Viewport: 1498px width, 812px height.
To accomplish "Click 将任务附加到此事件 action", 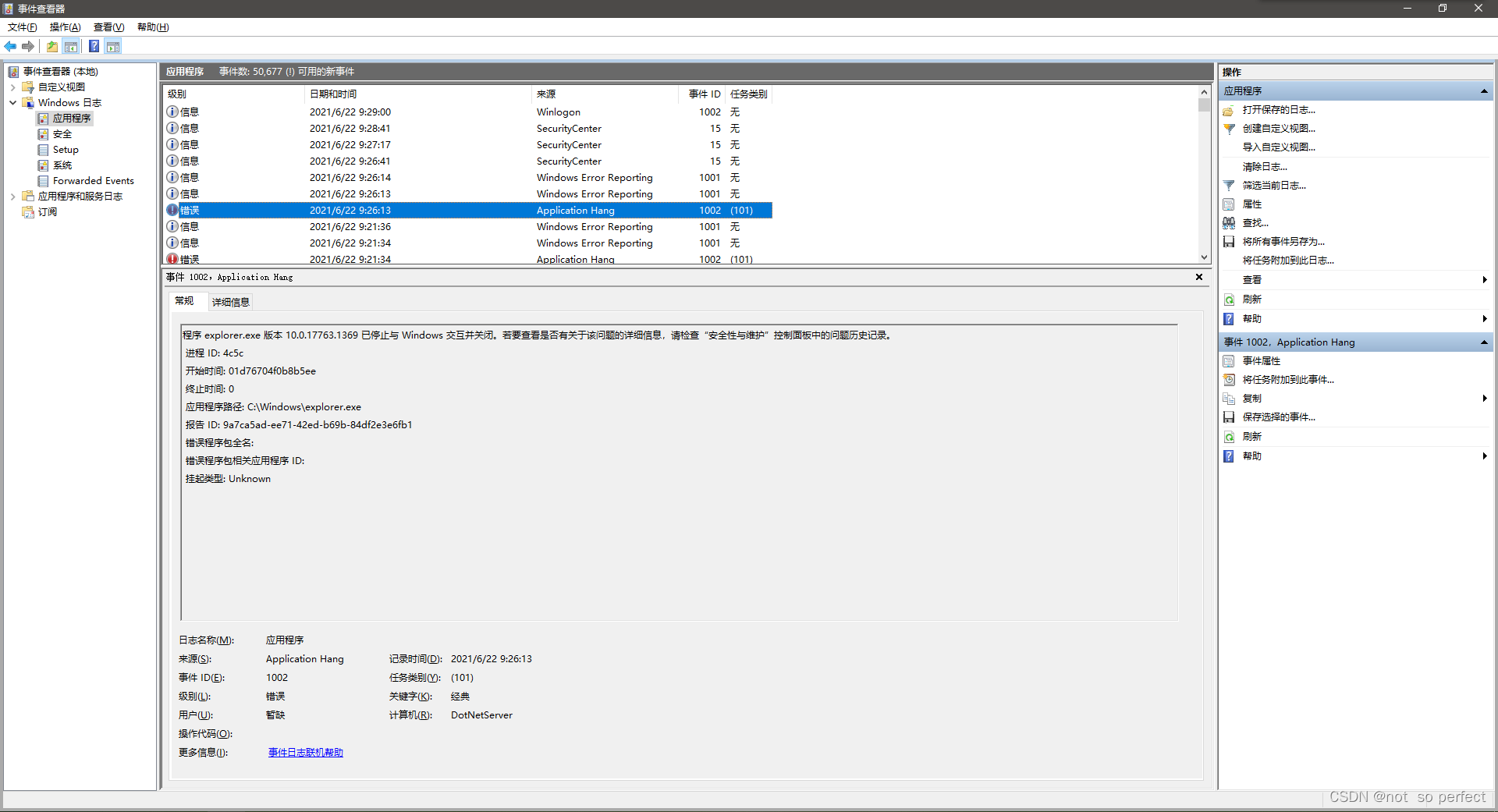I will tap(1287, 380).
